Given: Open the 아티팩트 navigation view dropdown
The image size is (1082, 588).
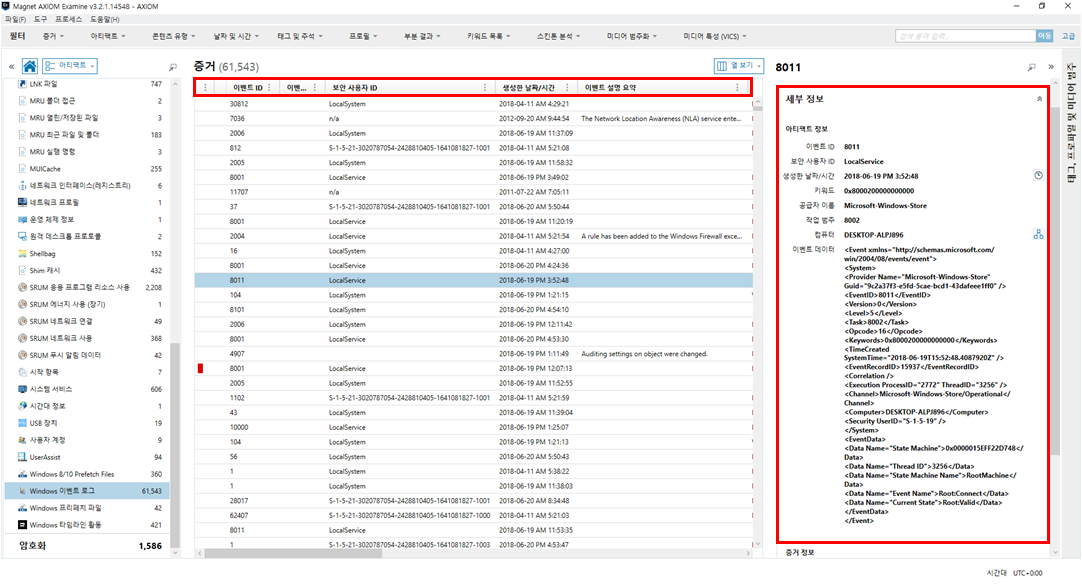Looking at the screenshot, I should point(70,66).
